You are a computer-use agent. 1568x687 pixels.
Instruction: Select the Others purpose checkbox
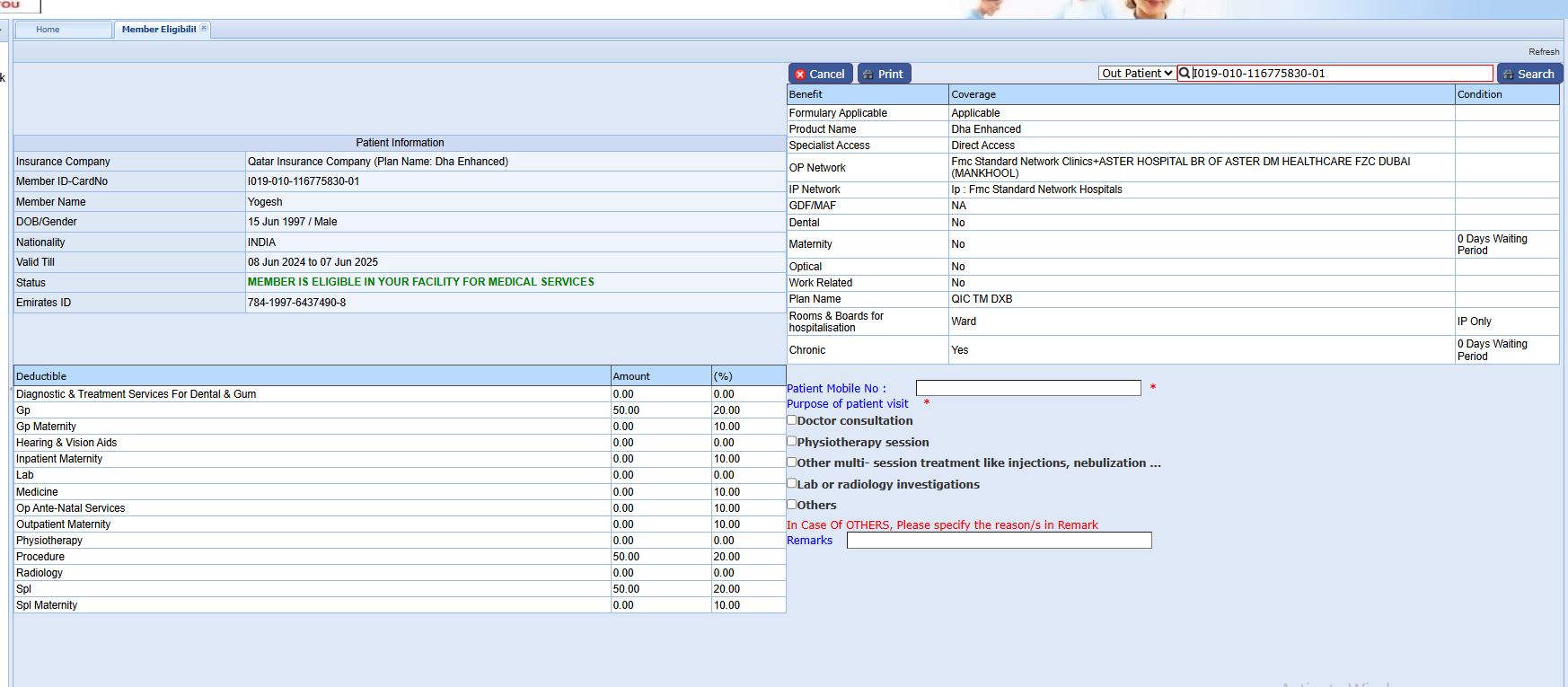(792, 505)
